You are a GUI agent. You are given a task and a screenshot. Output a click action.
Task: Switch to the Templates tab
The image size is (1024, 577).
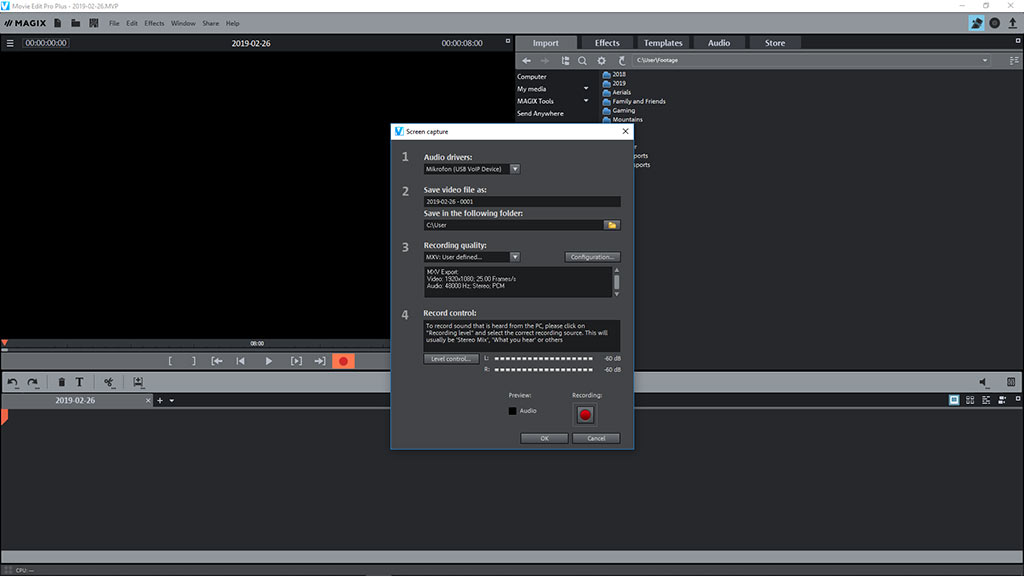(x=663, y=43)
